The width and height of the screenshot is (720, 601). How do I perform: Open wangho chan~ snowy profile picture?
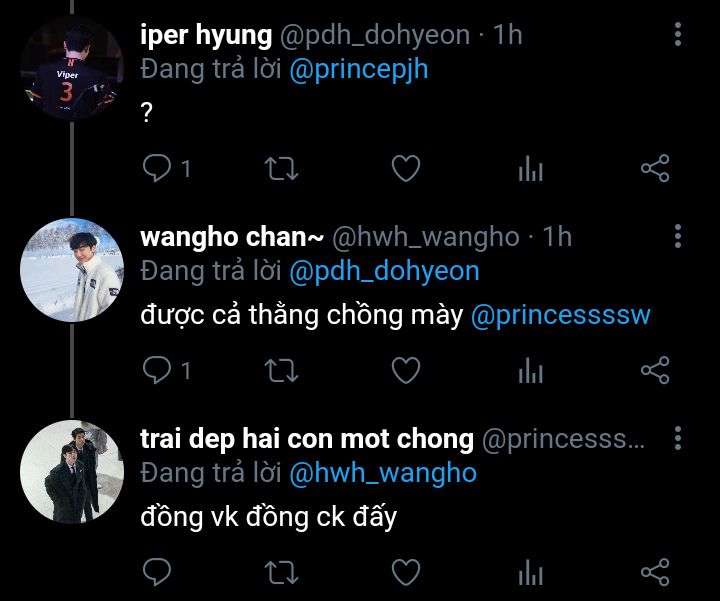tap(72, 270)
